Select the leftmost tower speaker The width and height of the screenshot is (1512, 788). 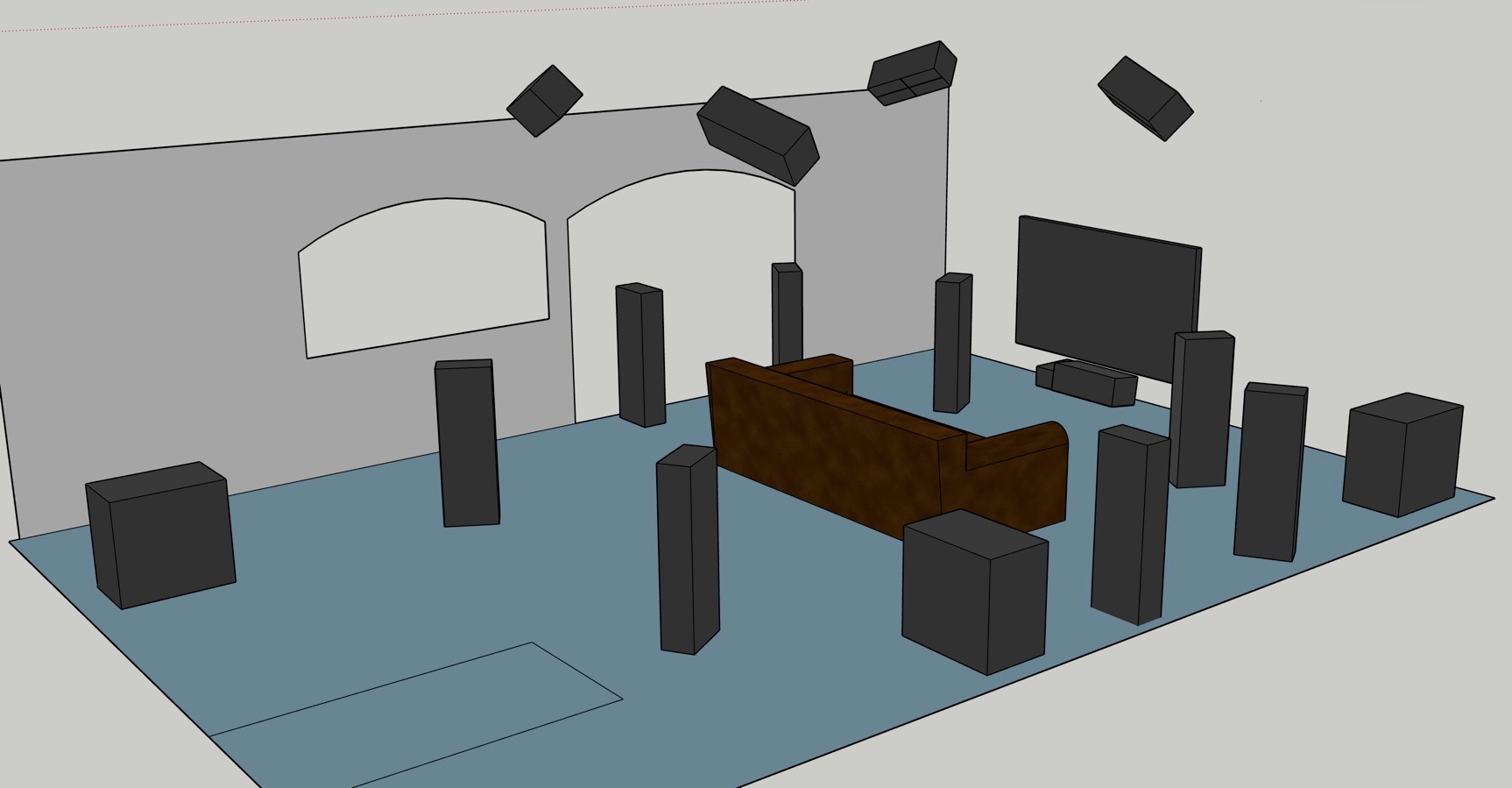click(468, 444)
